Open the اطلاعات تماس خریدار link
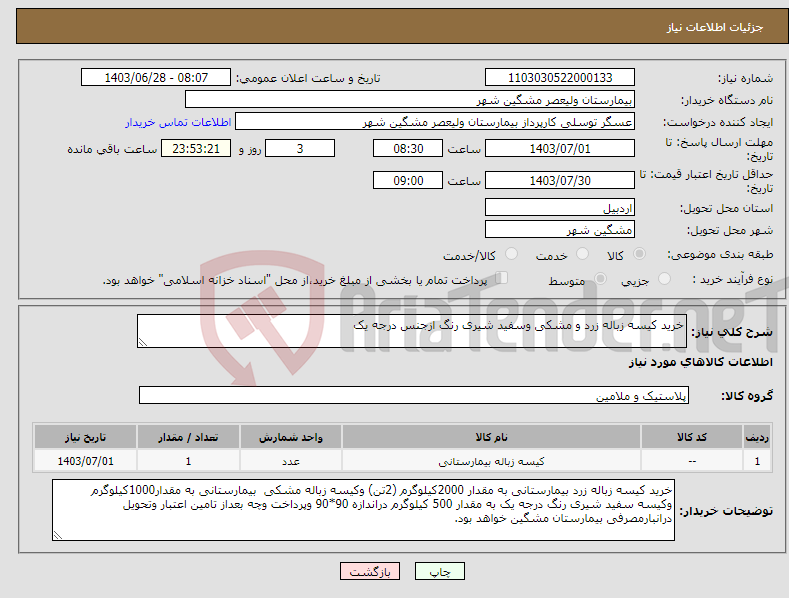This screenshot has width=789, height=598. click(178, 122)
